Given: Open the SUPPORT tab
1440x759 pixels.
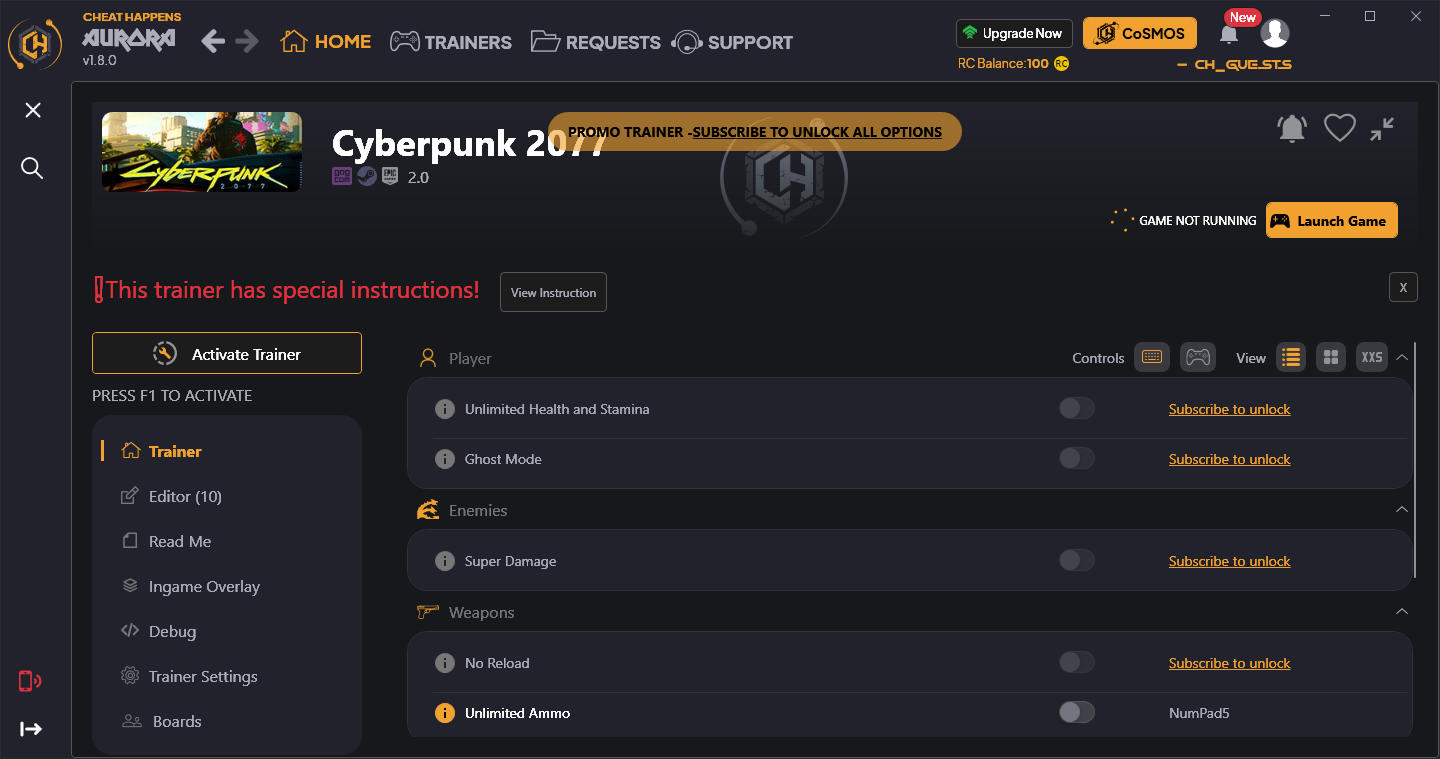Looking at the screenshot, I should 732,42.
